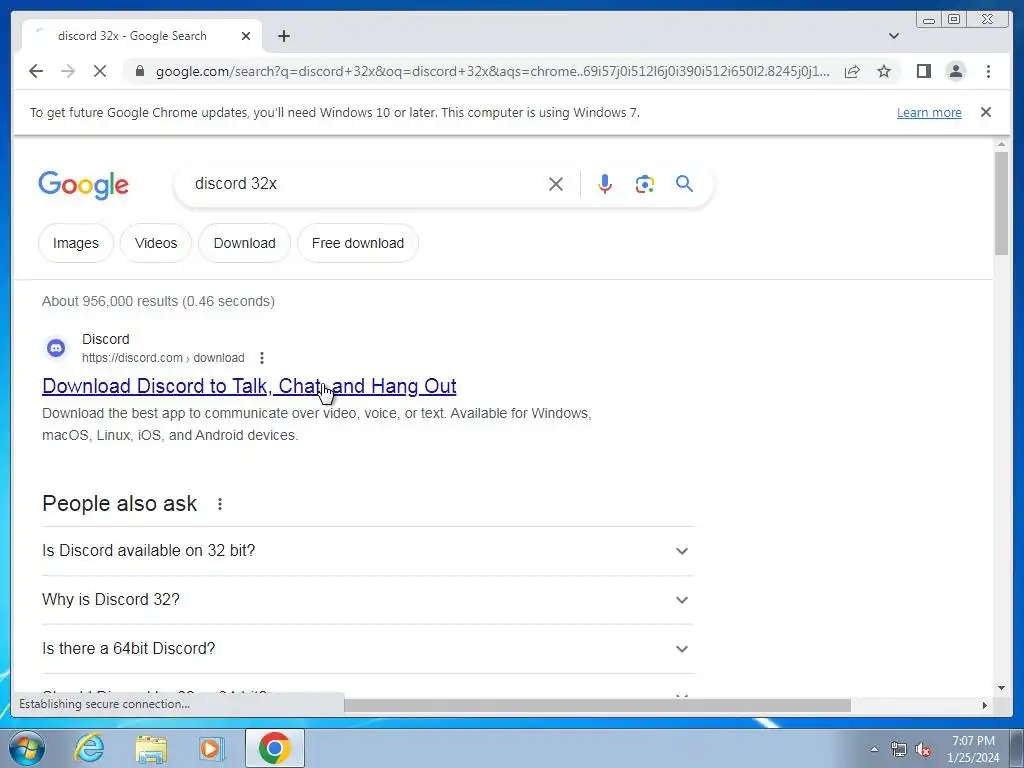Open the discord.com › download URL line
The width and height of the screenshot is (1024, 768).
pos(163,358)
